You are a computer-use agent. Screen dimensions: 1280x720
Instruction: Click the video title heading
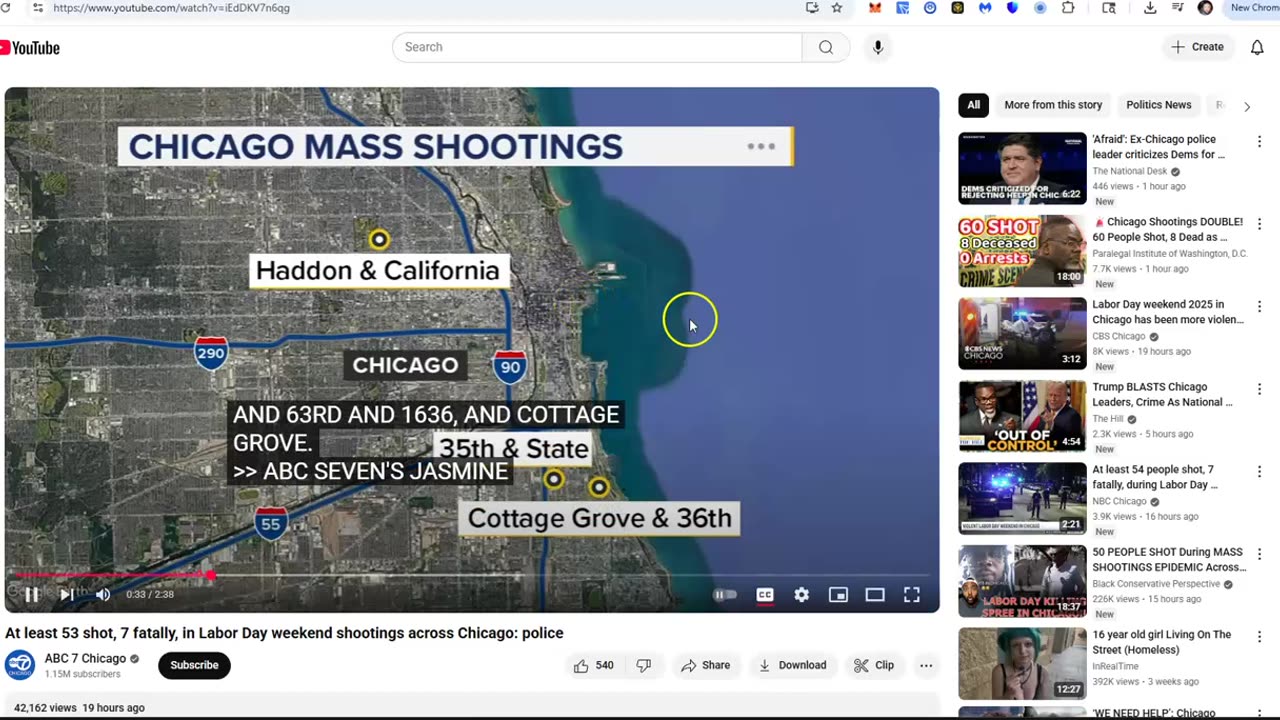coord(284,633)
